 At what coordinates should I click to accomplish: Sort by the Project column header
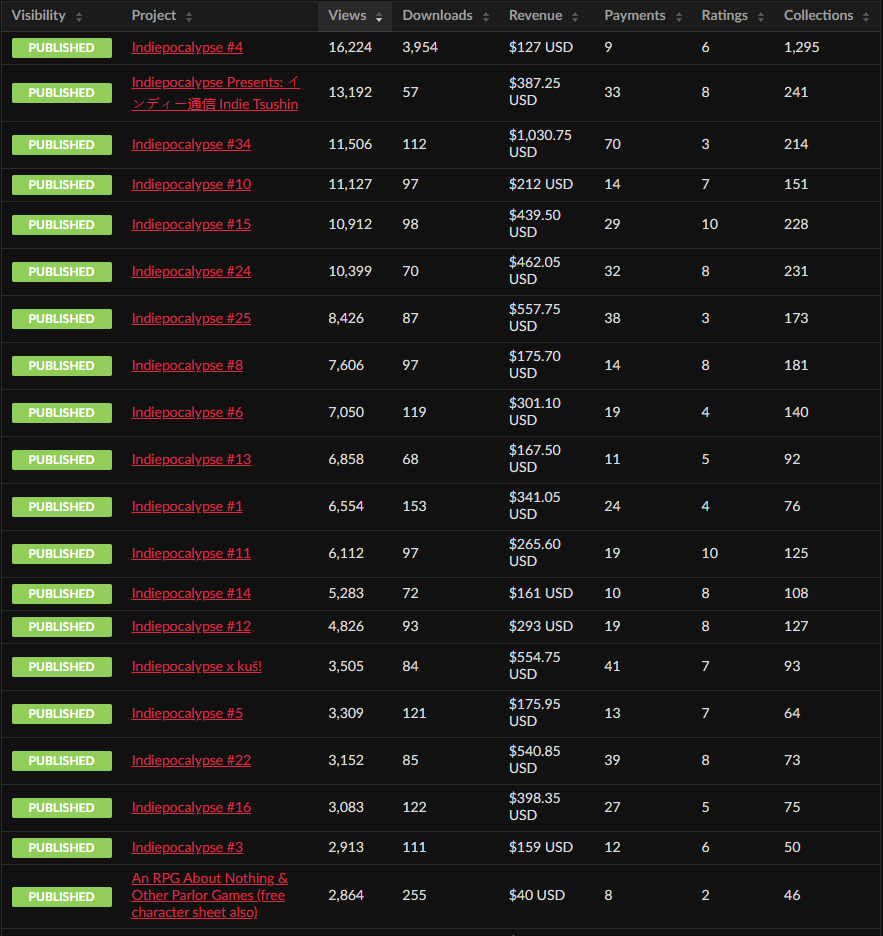coord(162,16)
